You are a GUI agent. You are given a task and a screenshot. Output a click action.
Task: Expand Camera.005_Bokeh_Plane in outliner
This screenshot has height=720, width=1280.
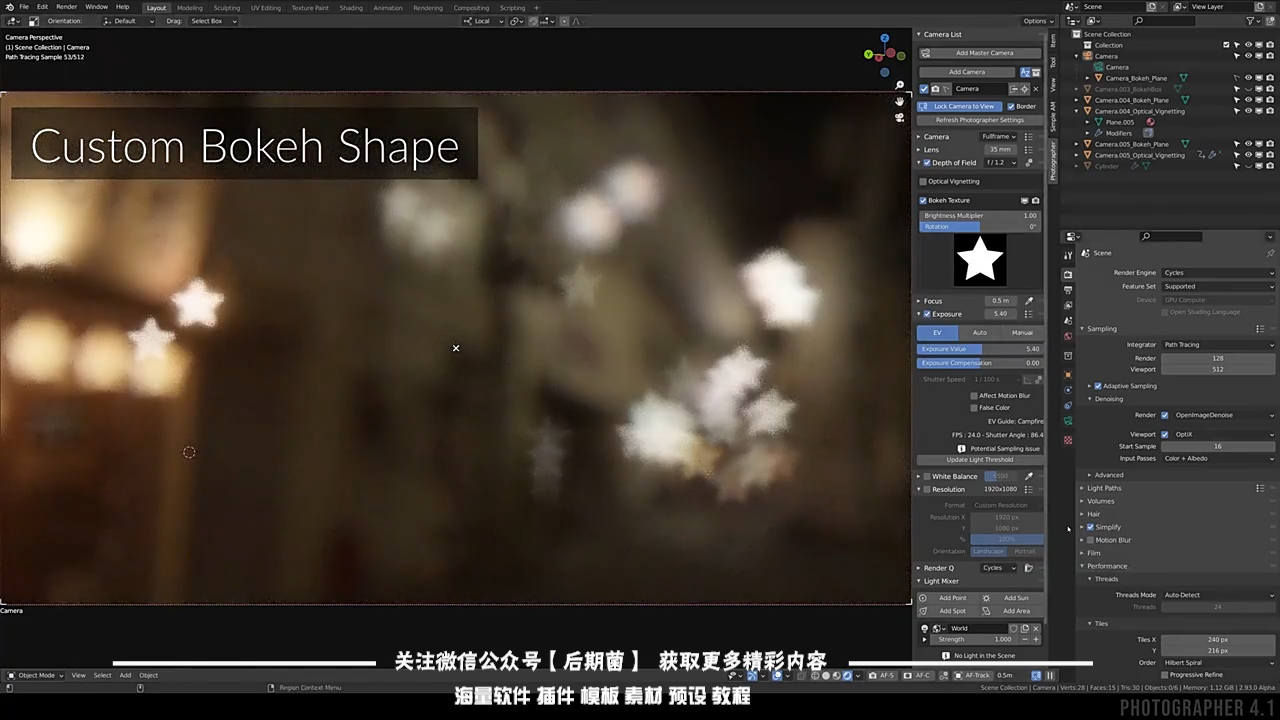(1078, 144)
